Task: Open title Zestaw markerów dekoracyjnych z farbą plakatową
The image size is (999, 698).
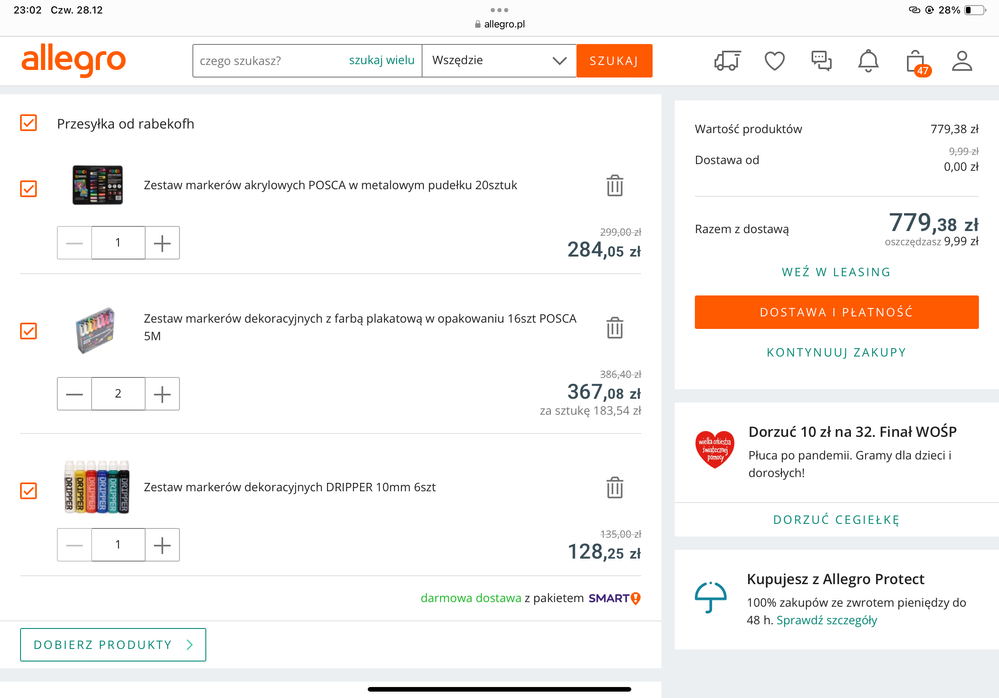Action: pos(360,327)
